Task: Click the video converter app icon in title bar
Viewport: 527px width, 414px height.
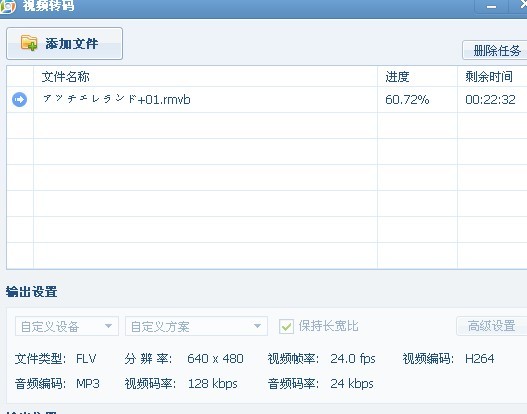Action: pos(7,6)
